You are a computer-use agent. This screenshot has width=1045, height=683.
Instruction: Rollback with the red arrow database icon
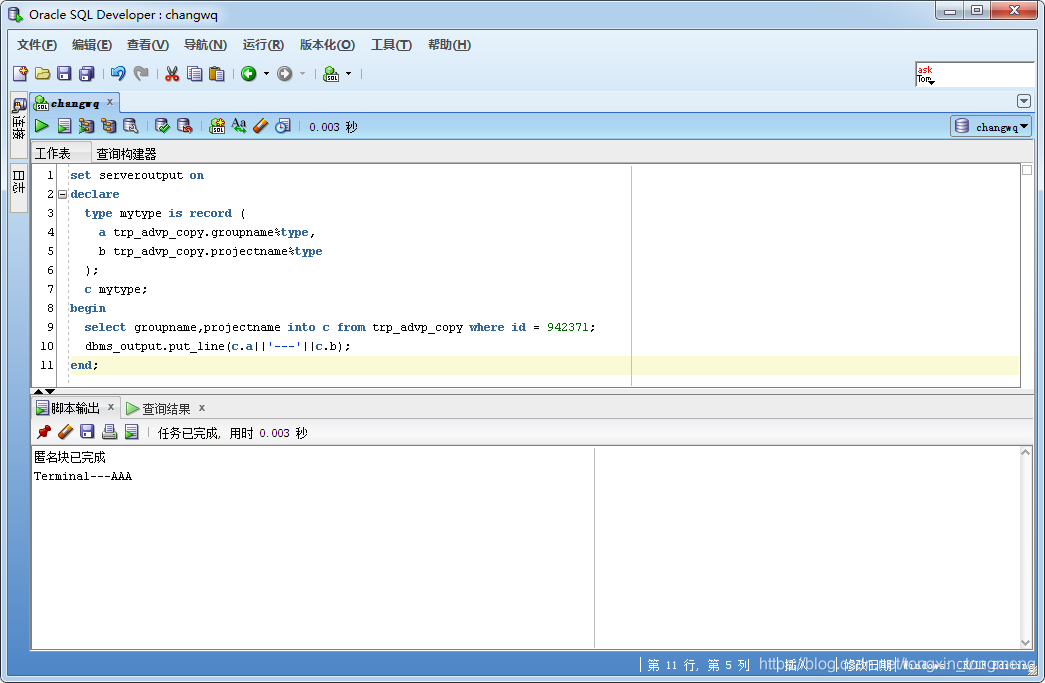click(x=184, y=125)
